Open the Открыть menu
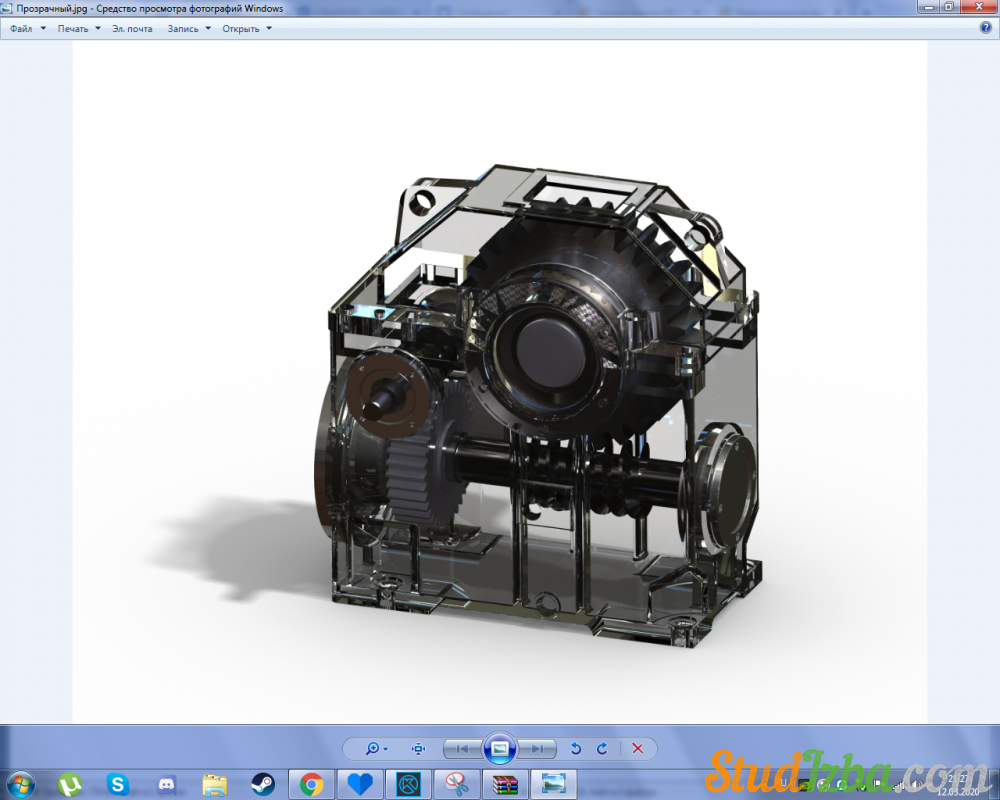The image size is (1000, 800). coord(240,29)
